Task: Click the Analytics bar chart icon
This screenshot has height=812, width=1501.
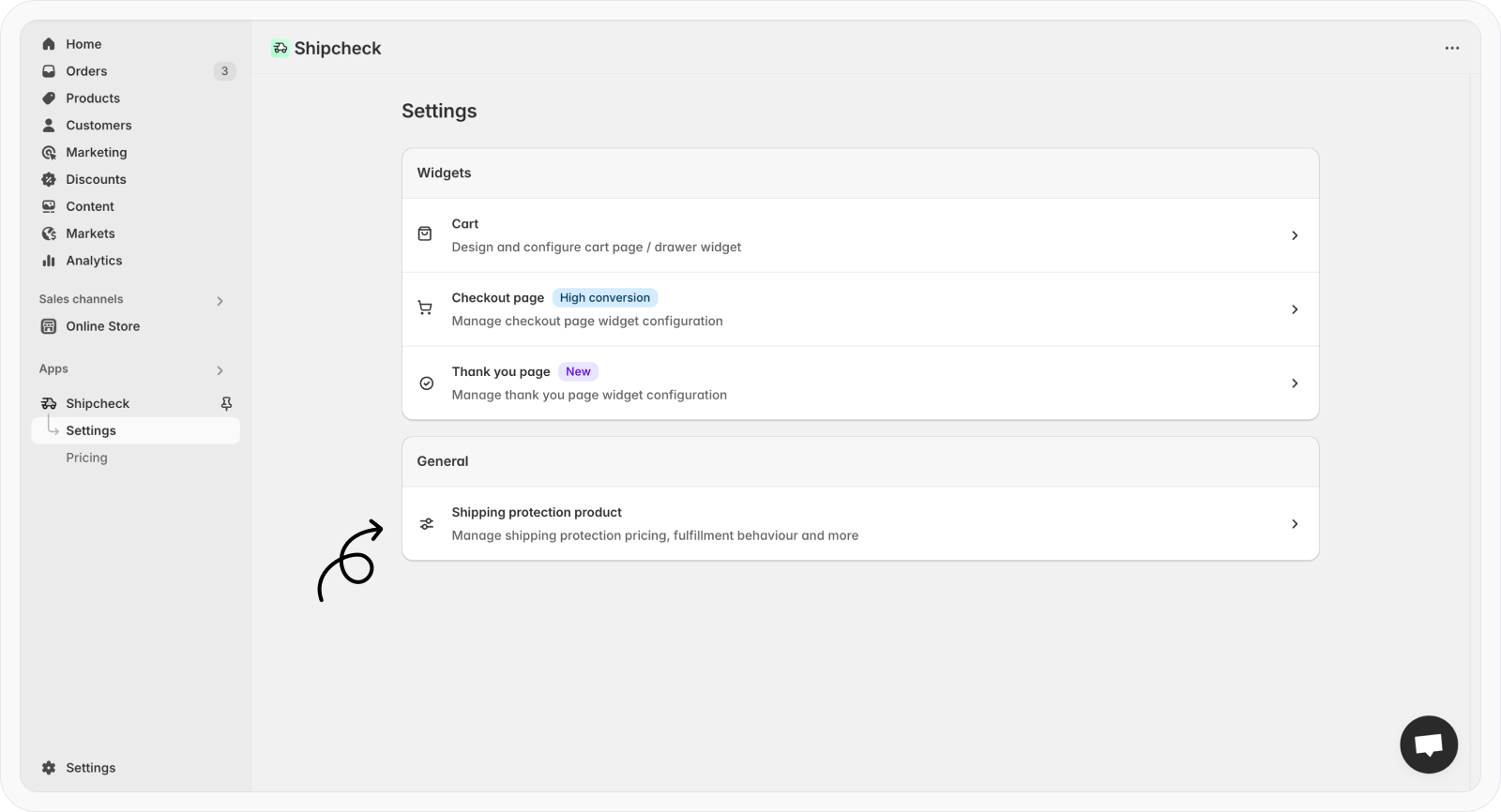Action: click(x=49, y=262)
